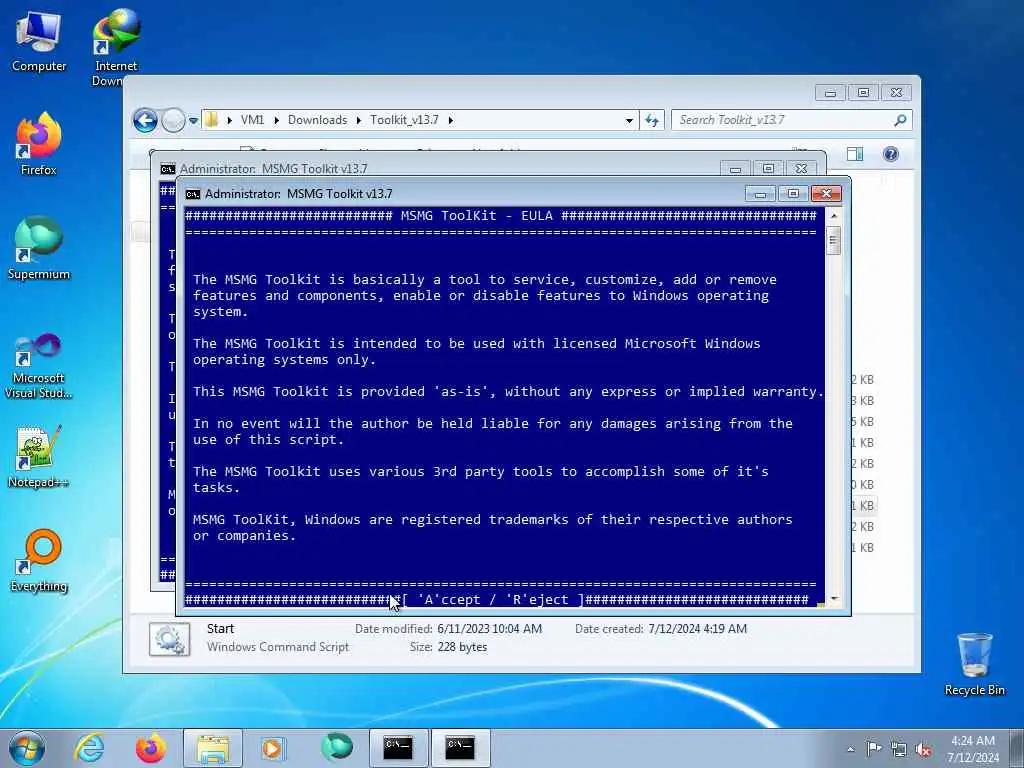
Task: Go back in the Explorer window
Action: [145, 120]
